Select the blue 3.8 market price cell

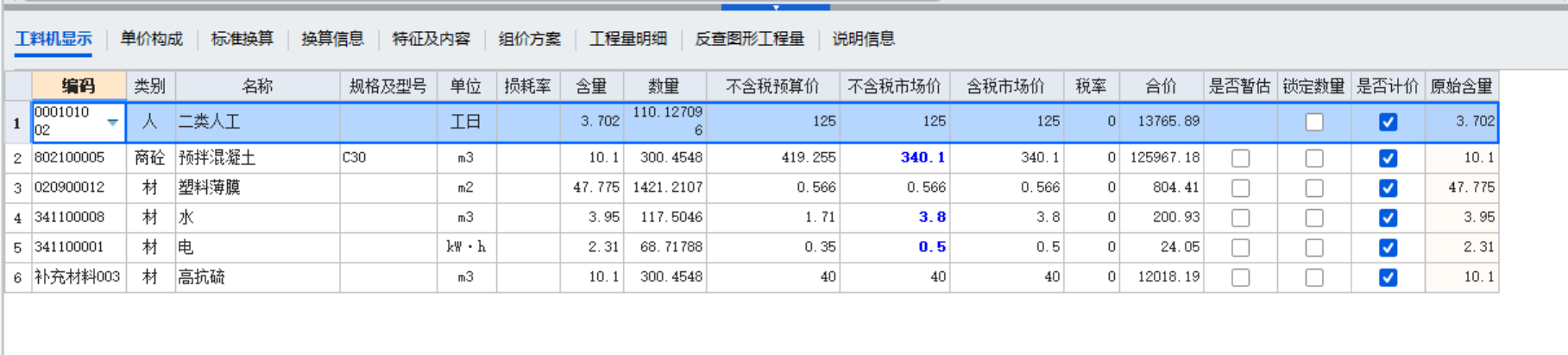coord(895,219)
